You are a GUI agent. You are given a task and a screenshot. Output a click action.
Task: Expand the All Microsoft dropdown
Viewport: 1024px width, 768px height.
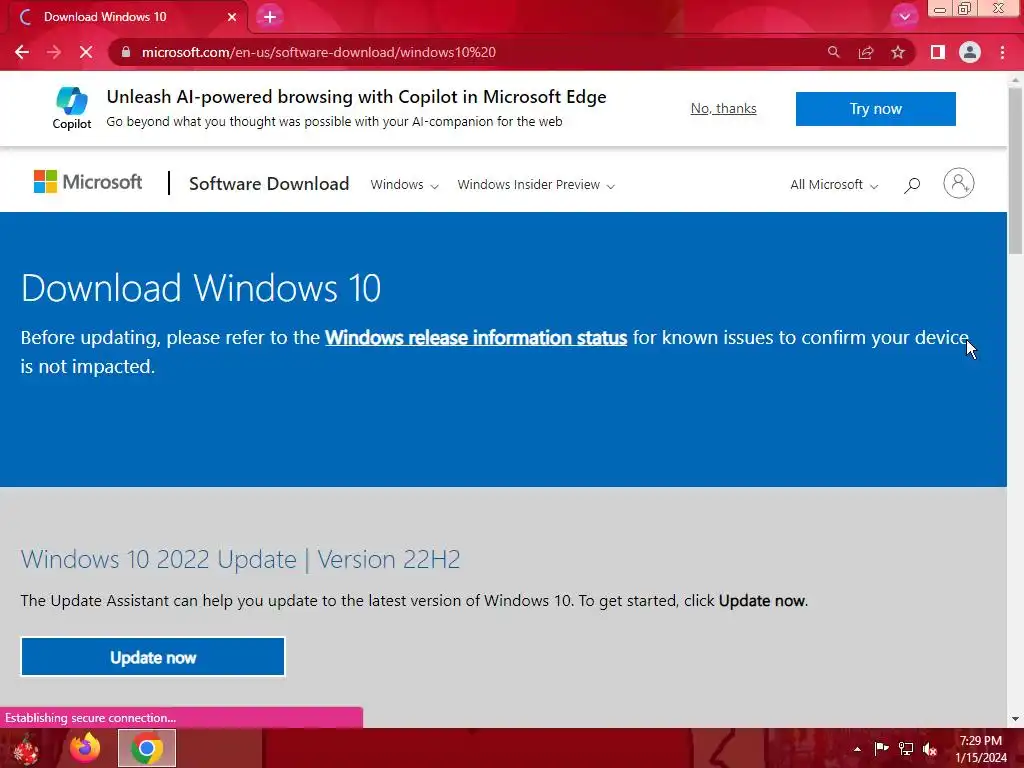tap(834, 185)
